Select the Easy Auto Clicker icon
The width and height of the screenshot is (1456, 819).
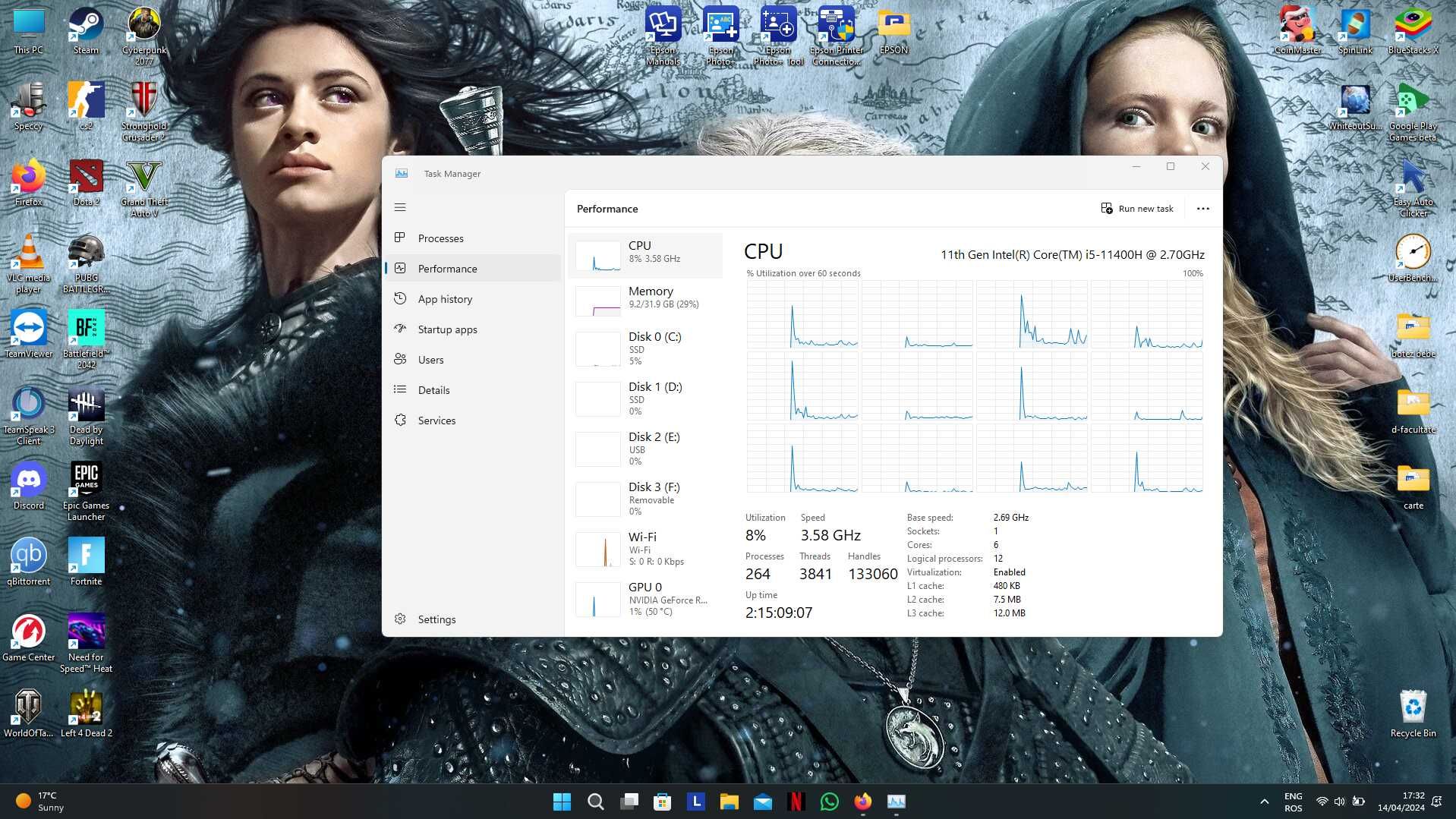(1413, 188)
